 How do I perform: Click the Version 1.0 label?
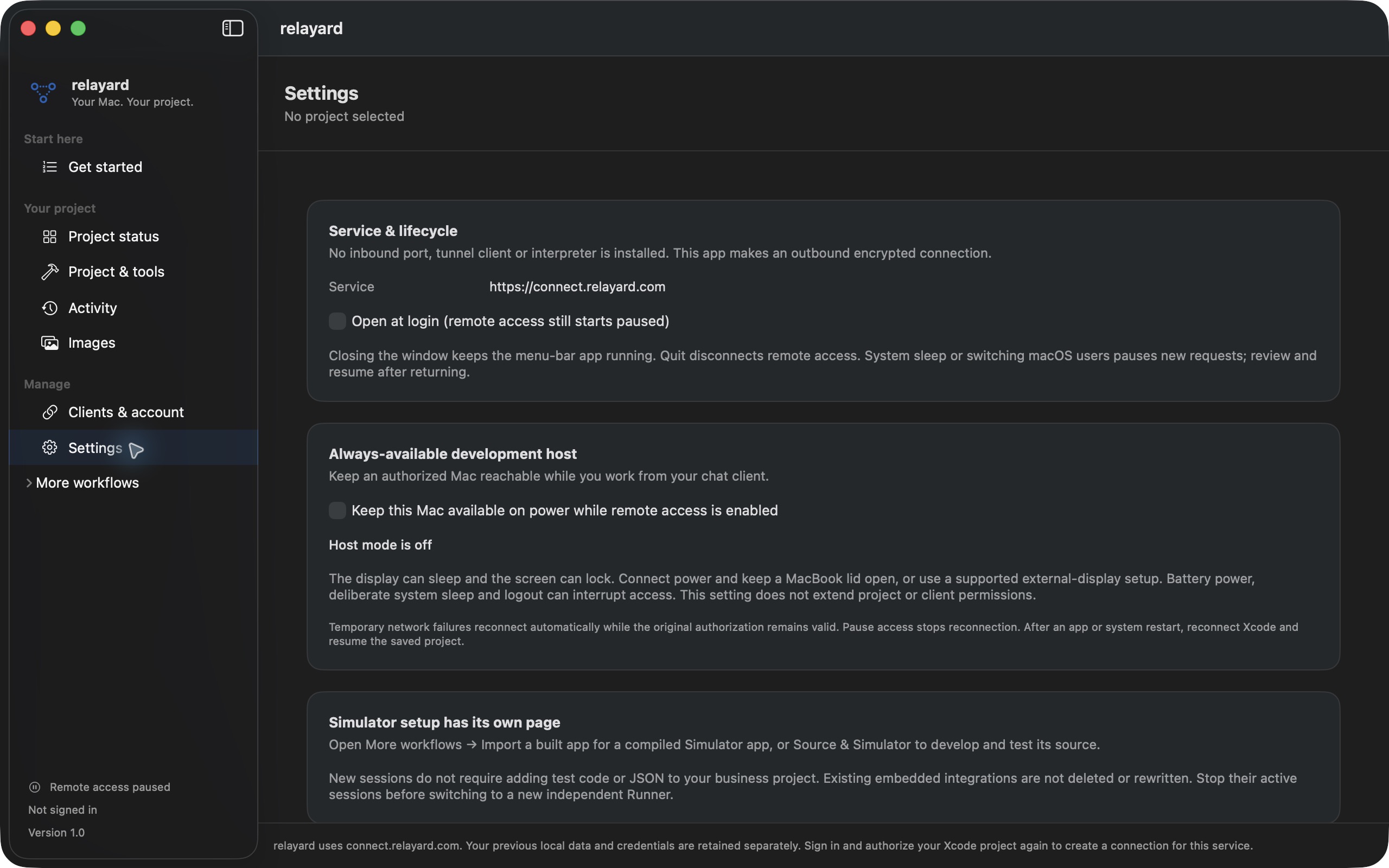(x=56, y=832)
